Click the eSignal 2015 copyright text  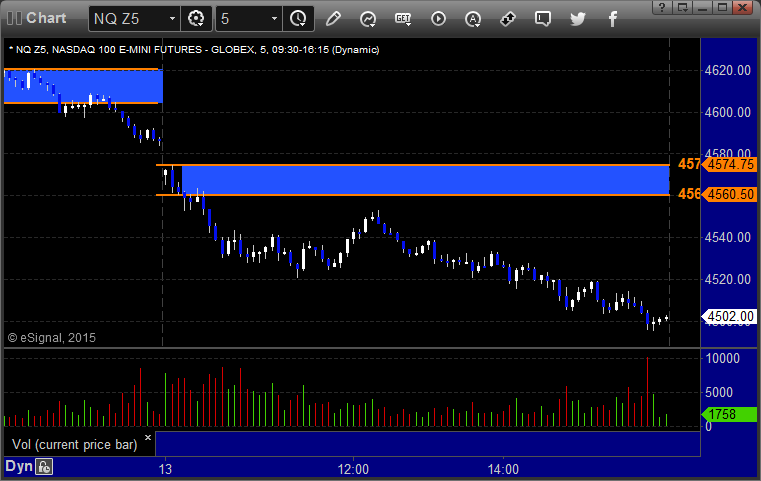click(51, 337)
